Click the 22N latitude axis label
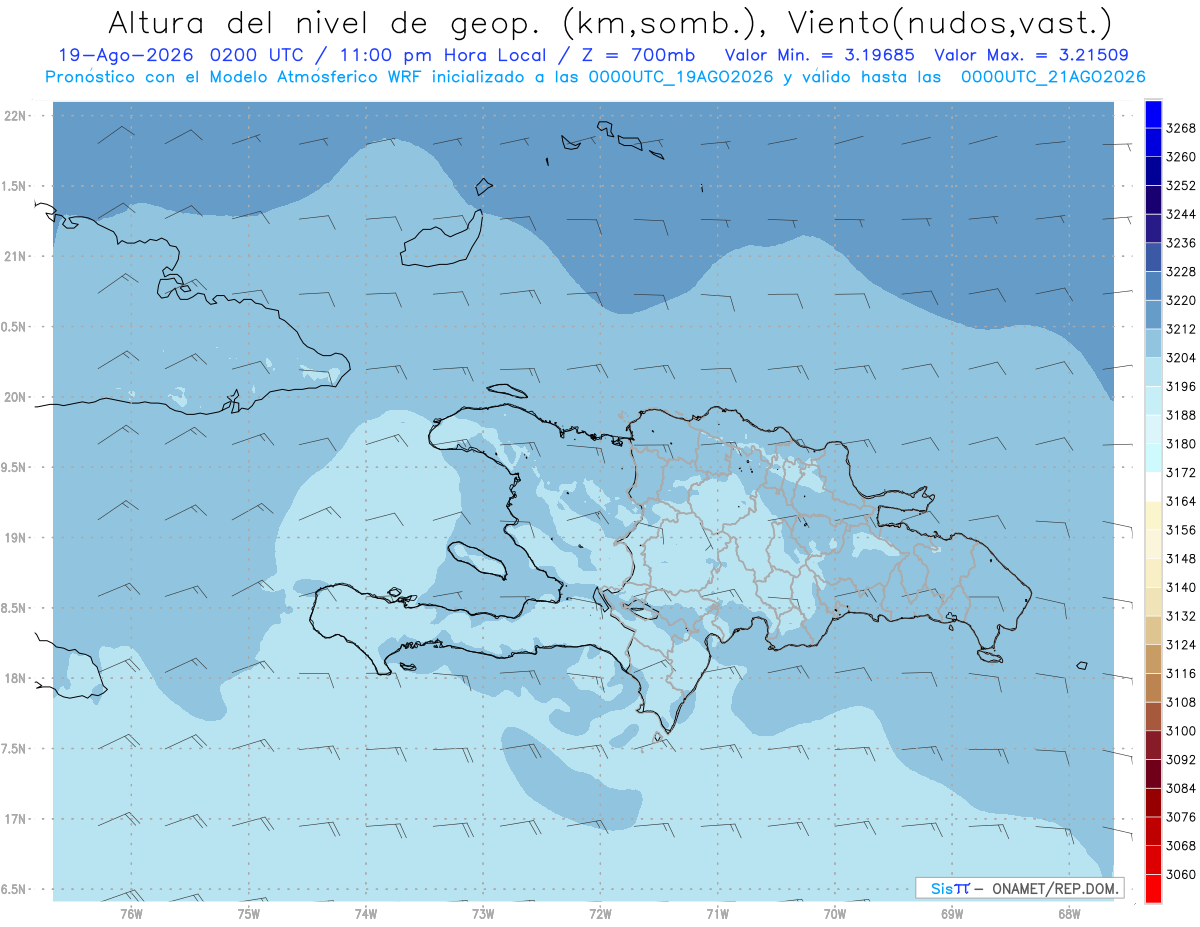 (x=17, y=116)
